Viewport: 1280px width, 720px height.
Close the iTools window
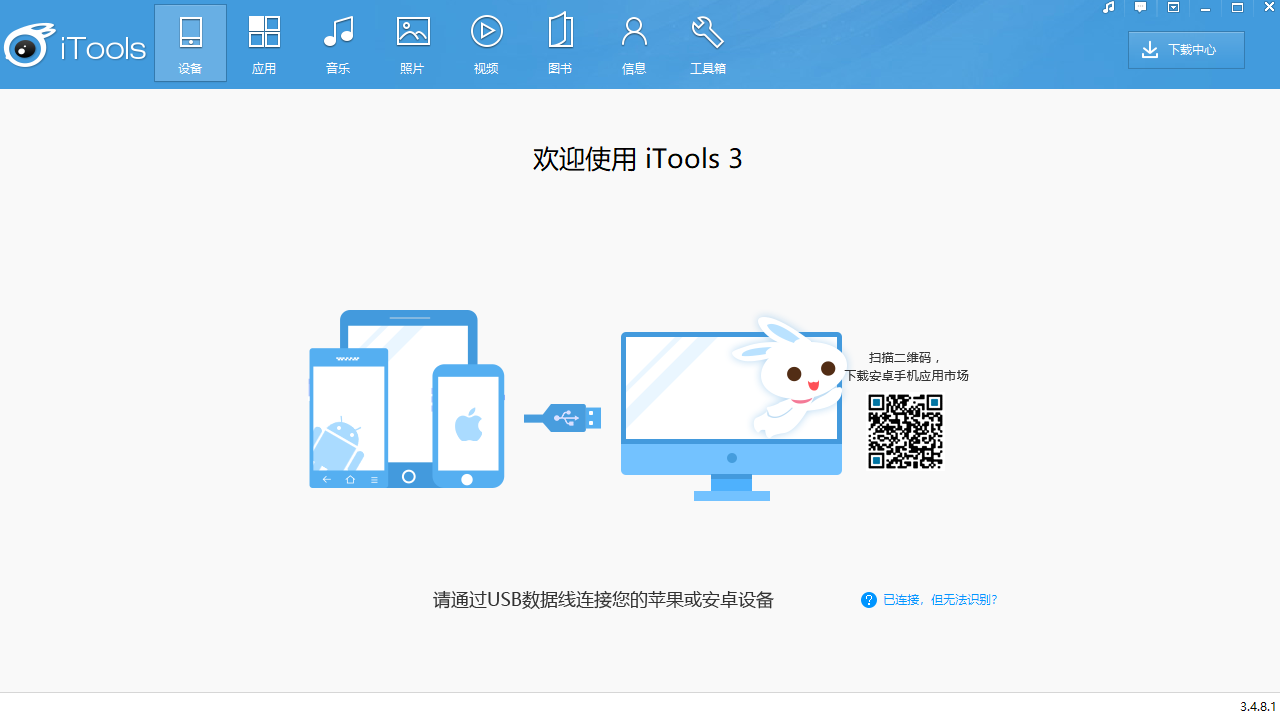1269,8
